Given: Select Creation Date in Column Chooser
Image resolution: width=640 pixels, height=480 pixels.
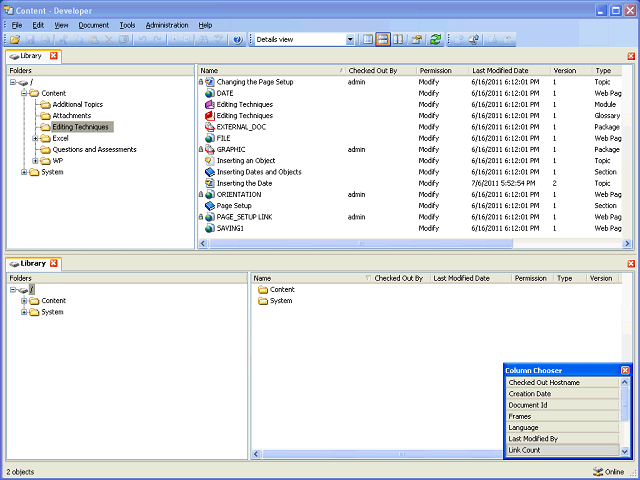Looking at the screenshot, I should click(x=563, y=394).
